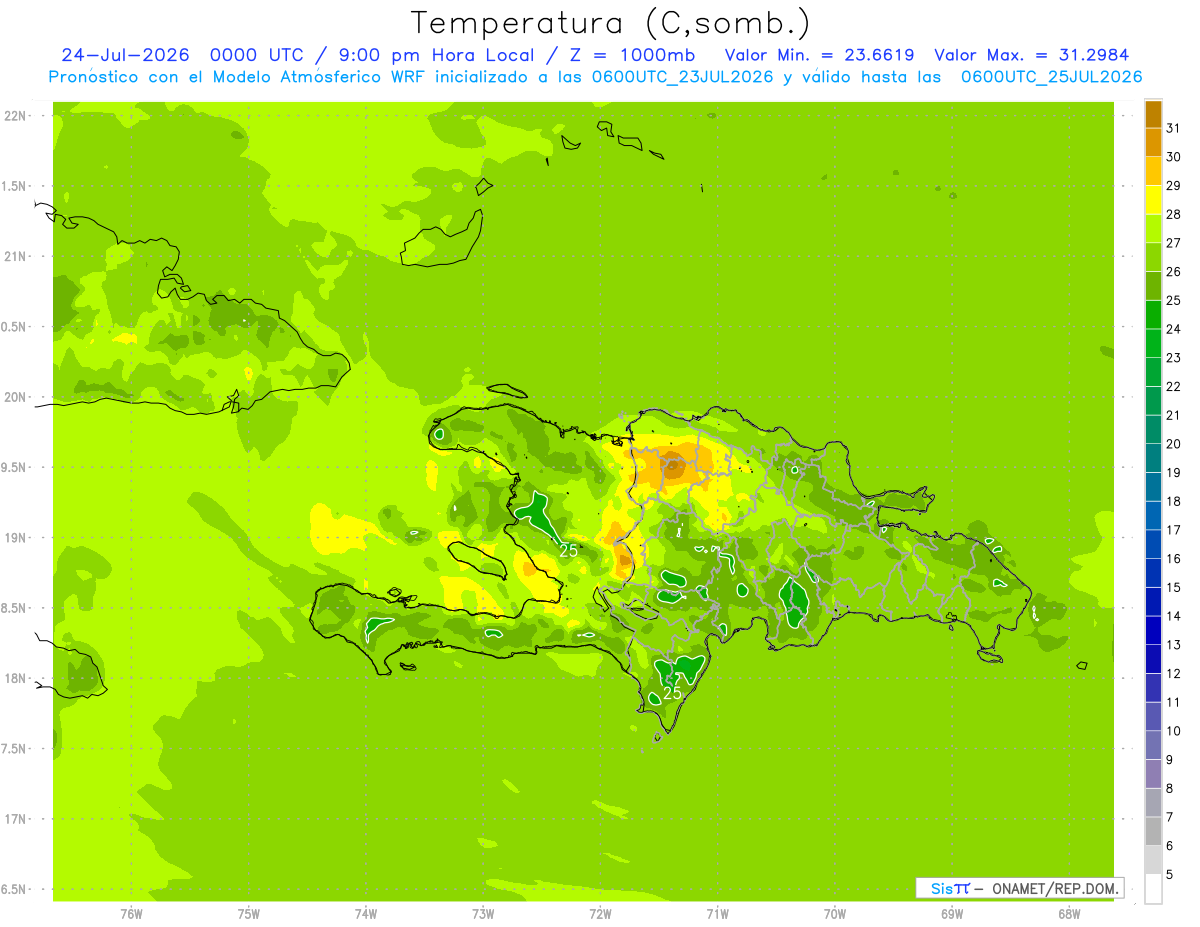Click the '22N' latitude axis label
Image resolution: width=1200 pixels, height=927 pixels.
click(x=16, y=116)
